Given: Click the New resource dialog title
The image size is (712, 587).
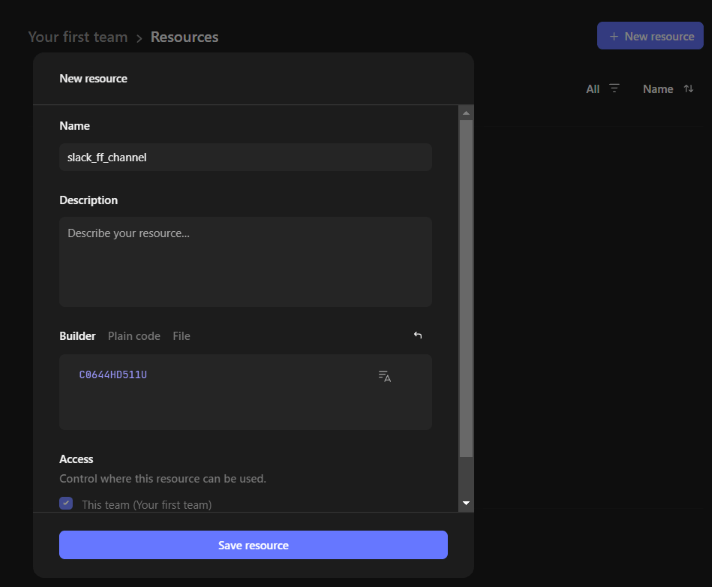Looking at the screenshot, I should coord(93,79).
